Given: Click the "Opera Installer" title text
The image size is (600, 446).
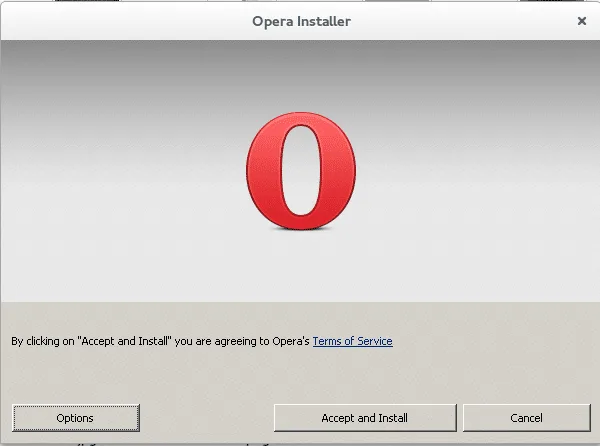Looking at the screenshot, I should (x=301, y=21).
